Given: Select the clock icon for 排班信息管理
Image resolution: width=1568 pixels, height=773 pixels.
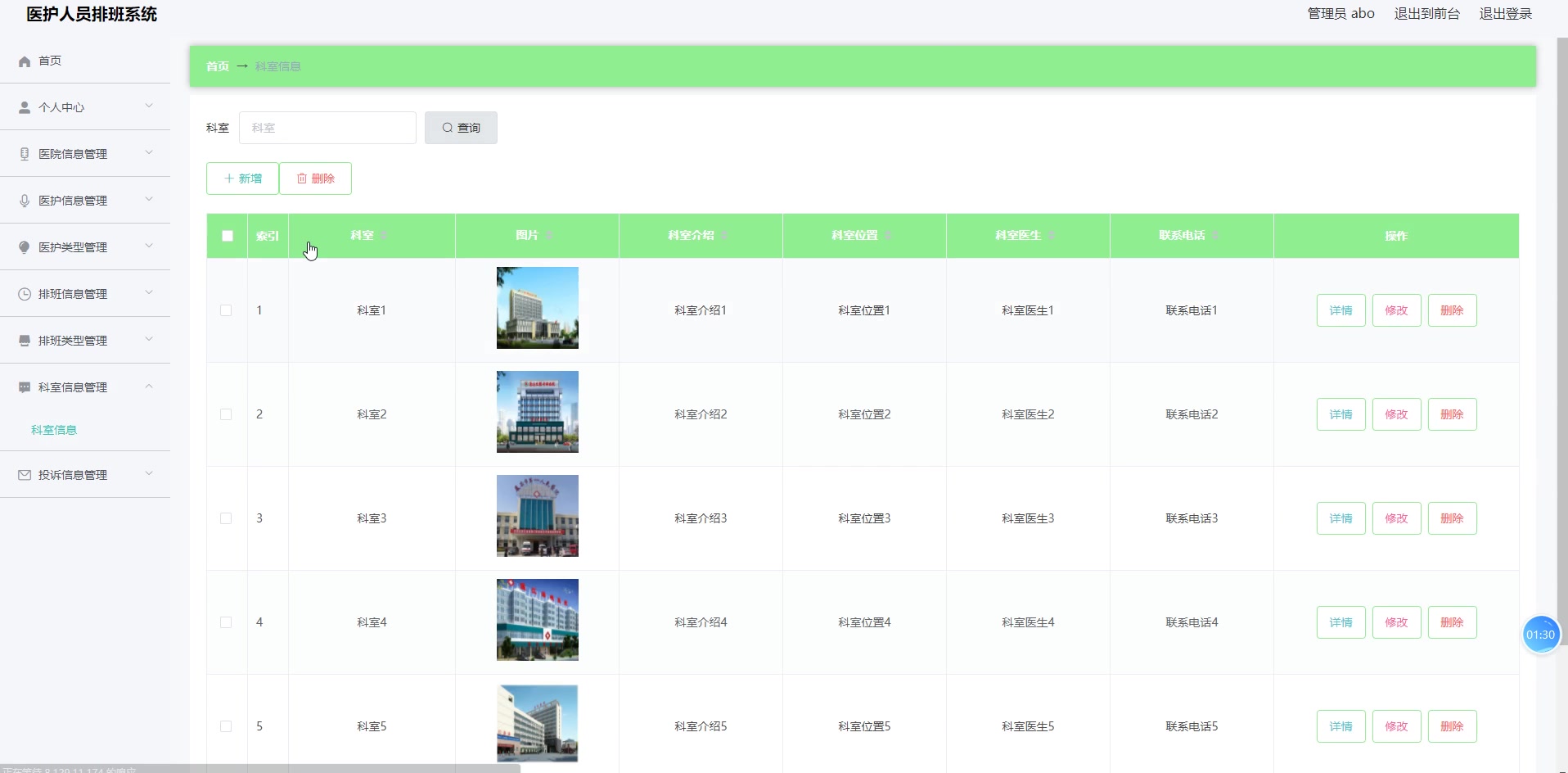Looking at the screenshot, I should pos(25,293).
